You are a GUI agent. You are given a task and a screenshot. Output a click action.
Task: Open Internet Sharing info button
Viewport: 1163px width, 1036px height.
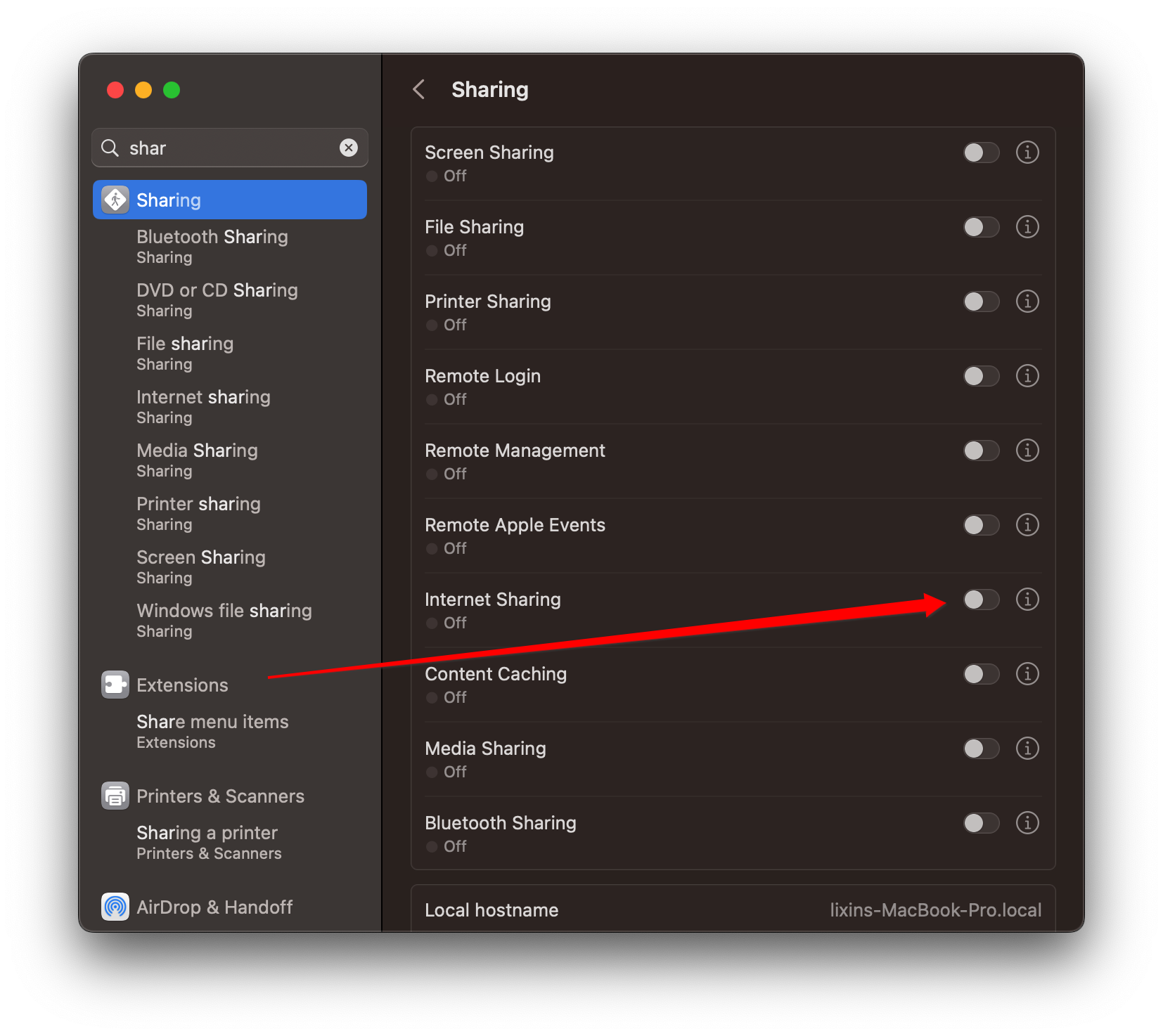pyautogui.click(x=1027, y=599)
